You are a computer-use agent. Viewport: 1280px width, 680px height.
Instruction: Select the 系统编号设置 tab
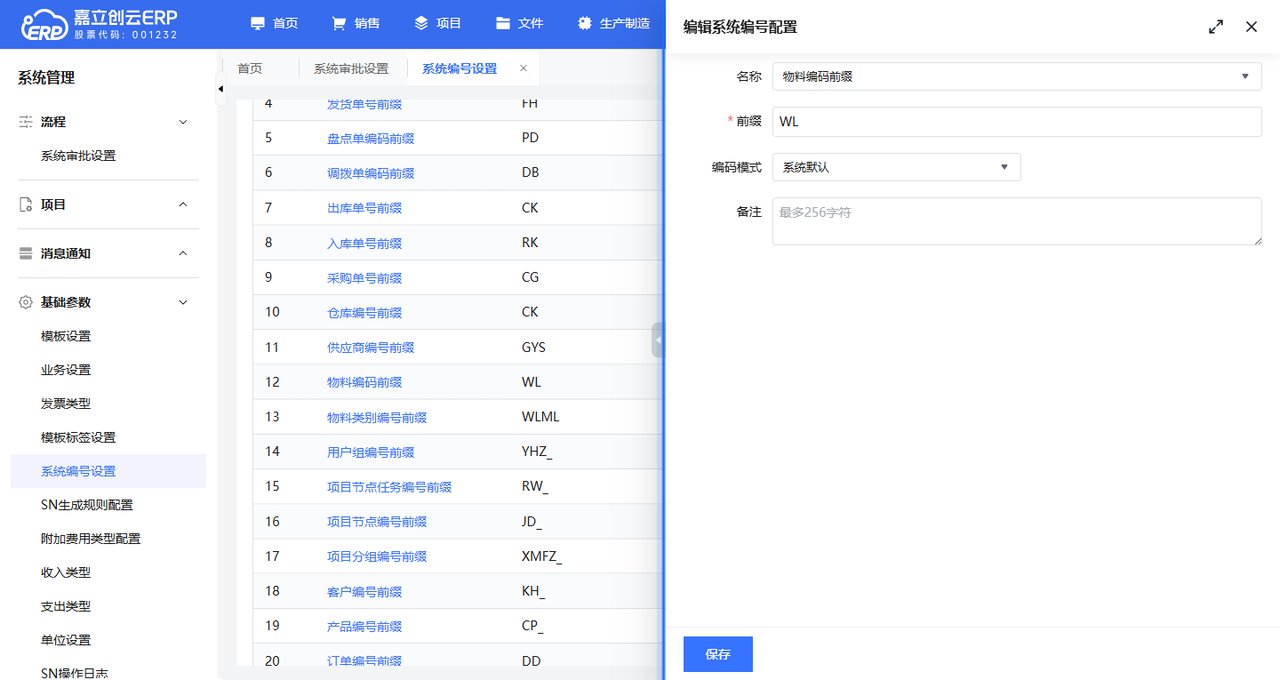pos(459,69)
